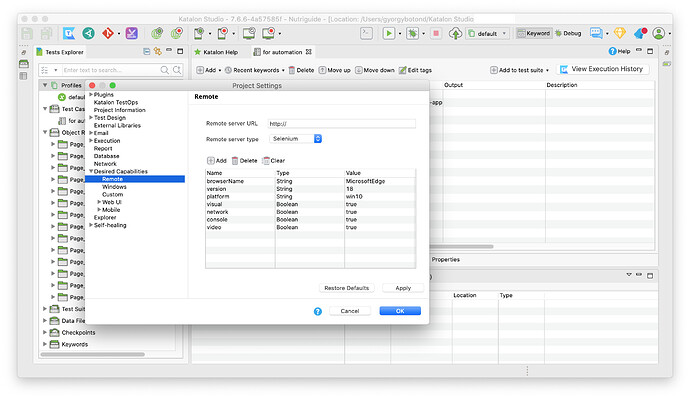Expand the Plugins node in Project Settings
Image resolution: width=690 pixels, height=399 pixels.
91,95
